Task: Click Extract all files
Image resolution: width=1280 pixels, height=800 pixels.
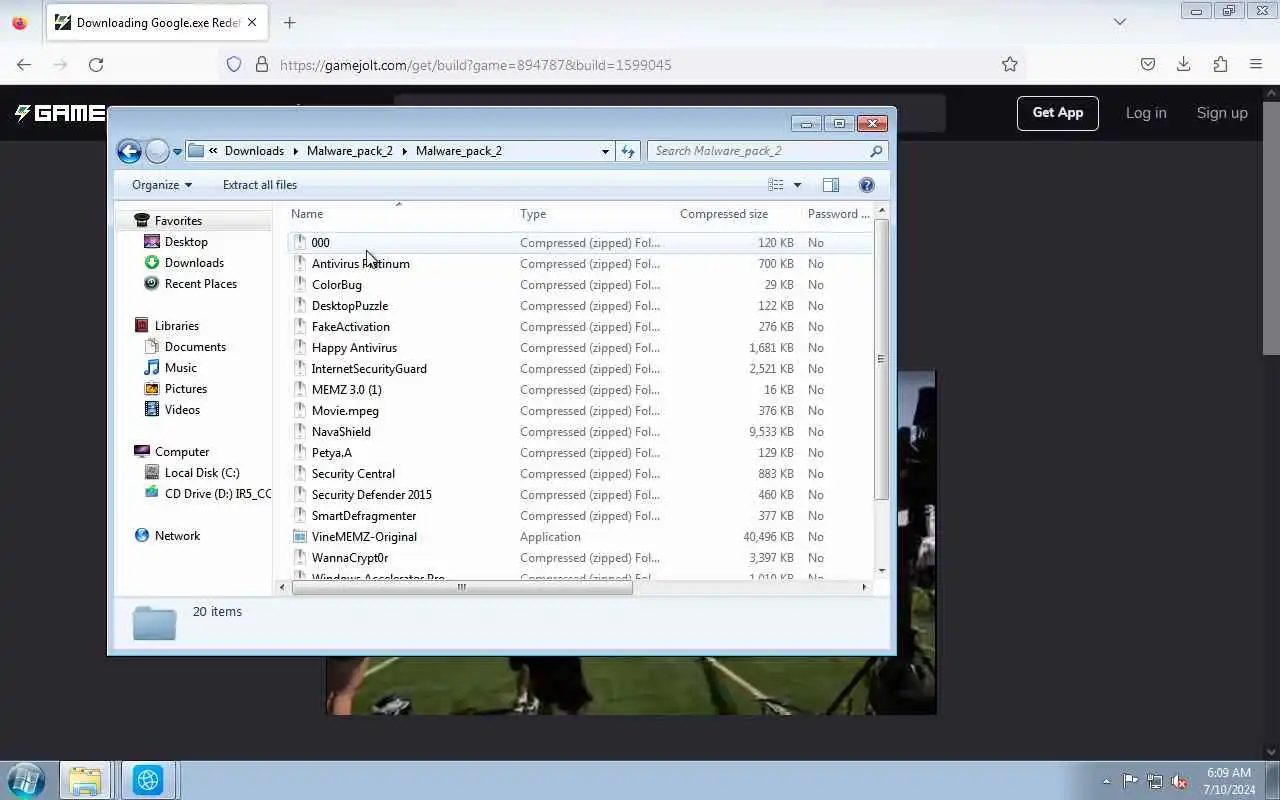Action: tap(260, 185)
